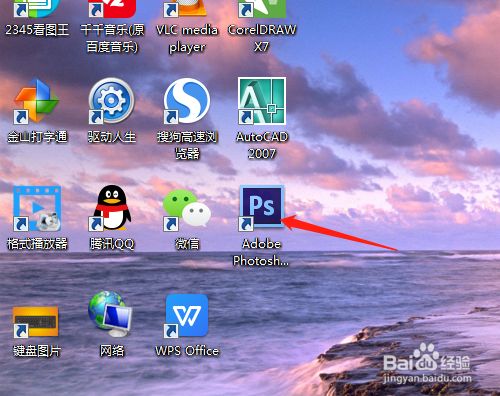Click the '微信' label text
This screenshot has width=500, height=396.
tap(187, 244)
